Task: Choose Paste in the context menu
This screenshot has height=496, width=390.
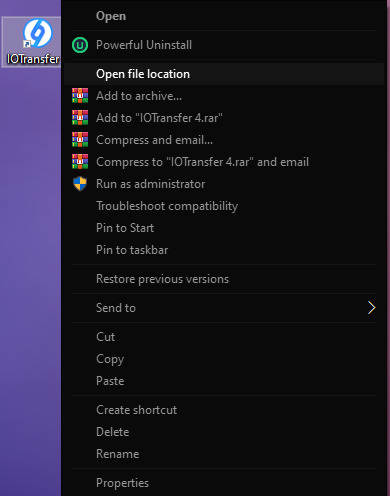Action: 224,381
